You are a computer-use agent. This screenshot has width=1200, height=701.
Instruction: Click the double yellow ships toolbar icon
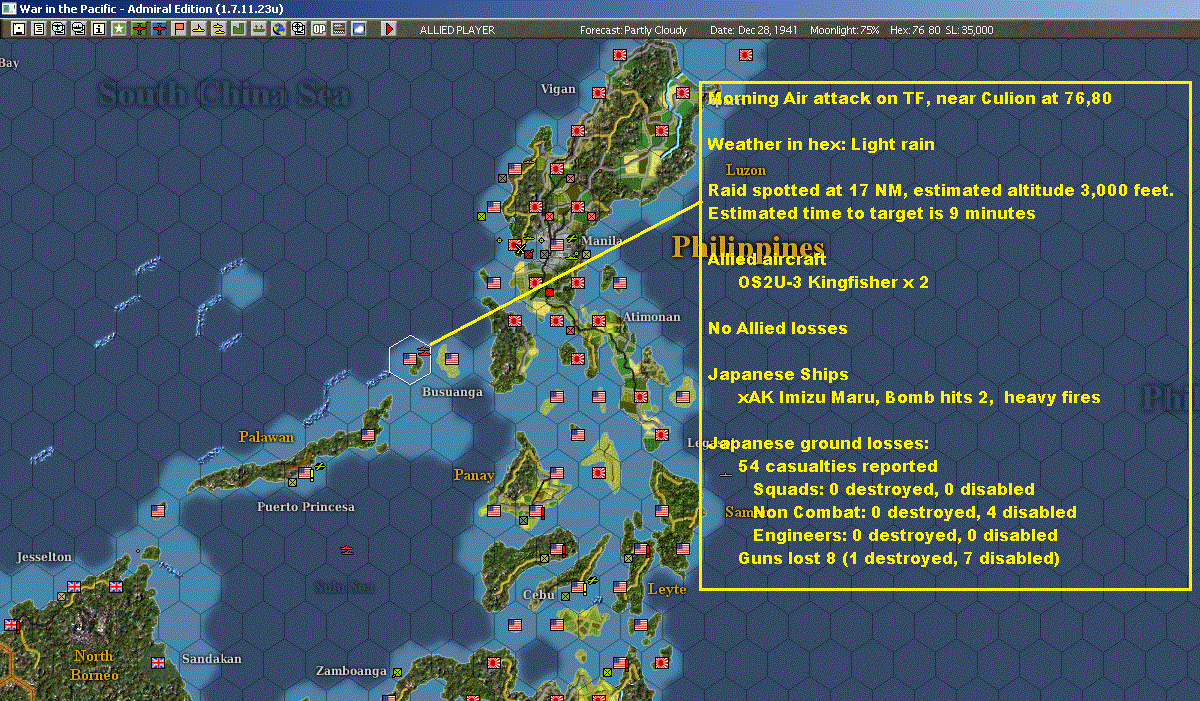[x=219, y=29]
